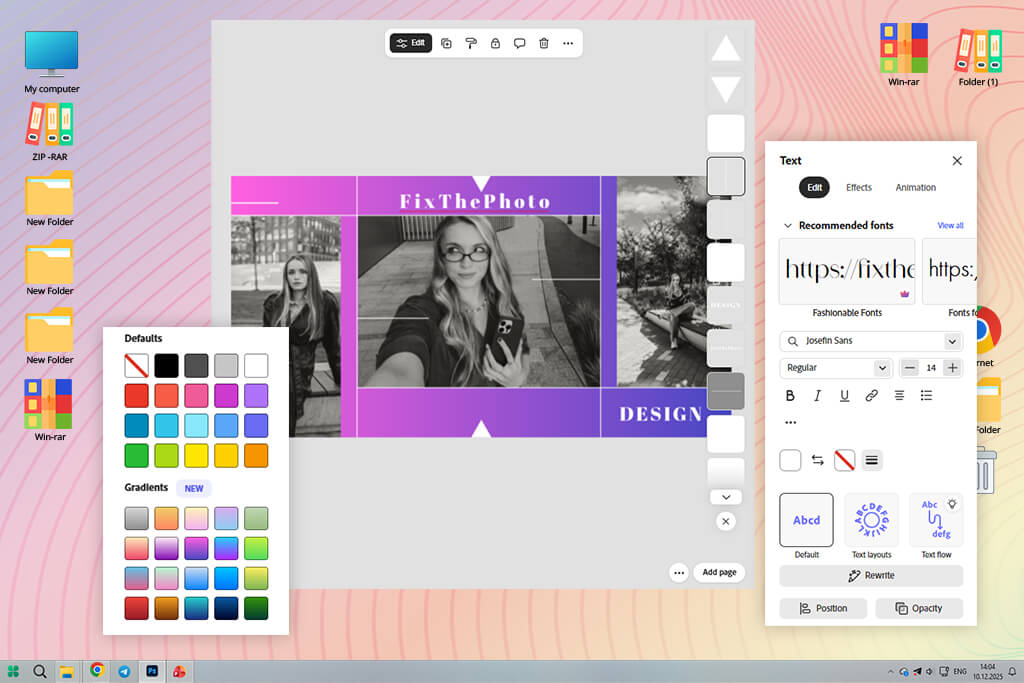The height and width of the screenshot is (683, 1024).
Task: Open more options in top toolbar
Action: [568, 43]
